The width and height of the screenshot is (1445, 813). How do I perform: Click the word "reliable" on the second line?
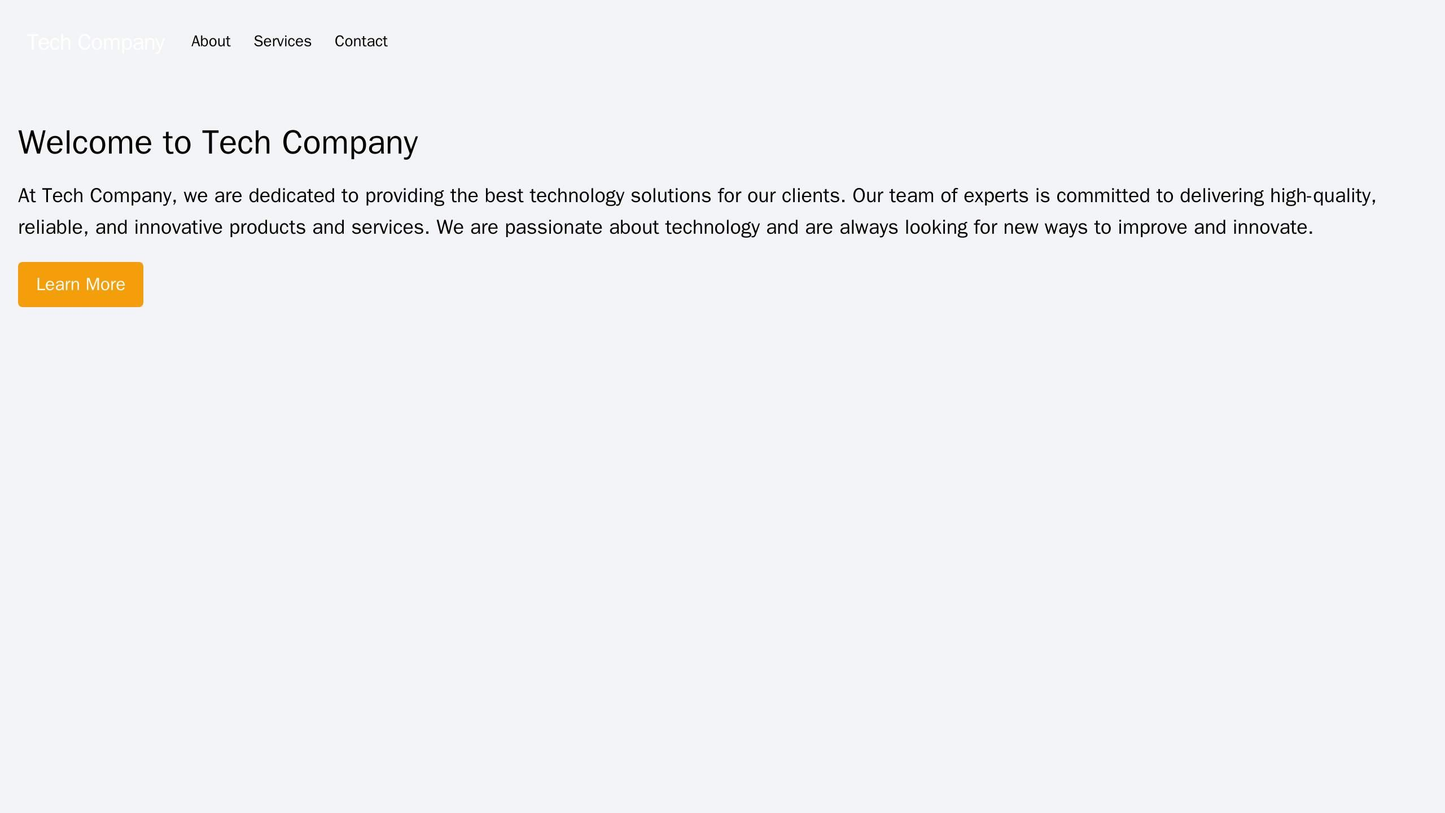(52, 227)
